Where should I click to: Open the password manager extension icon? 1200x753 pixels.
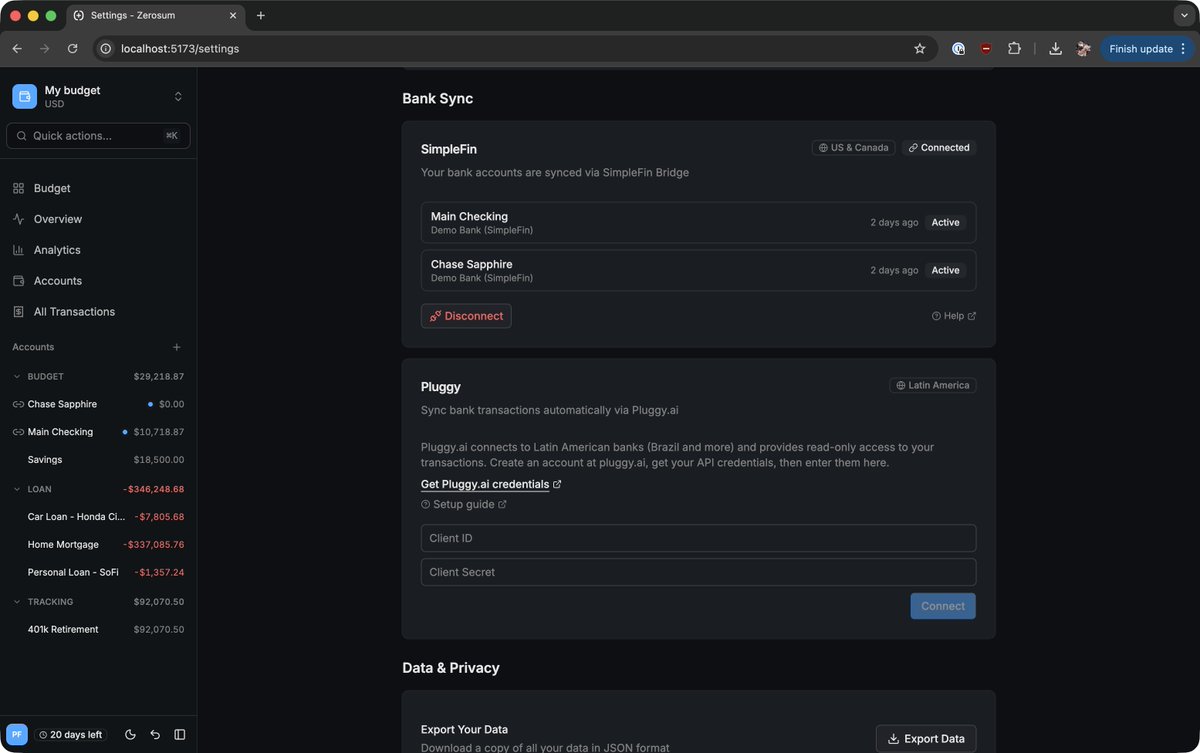958,48
